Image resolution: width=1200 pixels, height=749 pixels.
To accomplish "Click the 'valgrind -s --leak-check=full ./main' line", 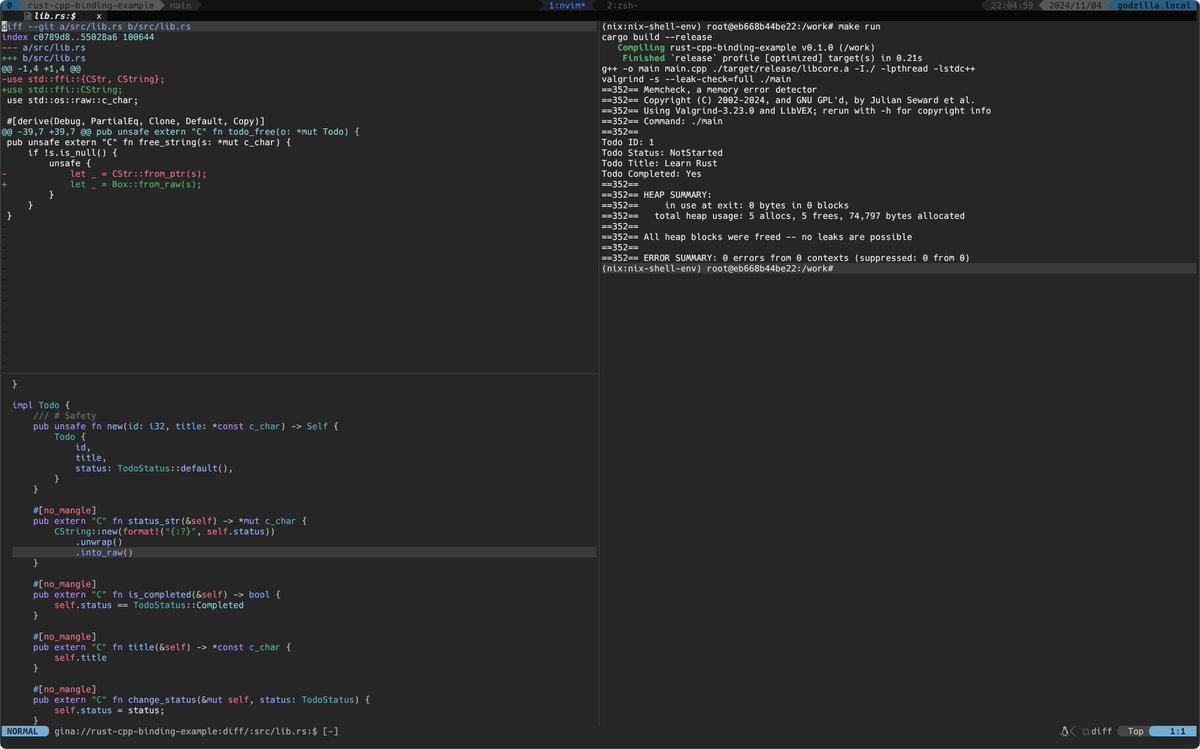I will (697, 79).
